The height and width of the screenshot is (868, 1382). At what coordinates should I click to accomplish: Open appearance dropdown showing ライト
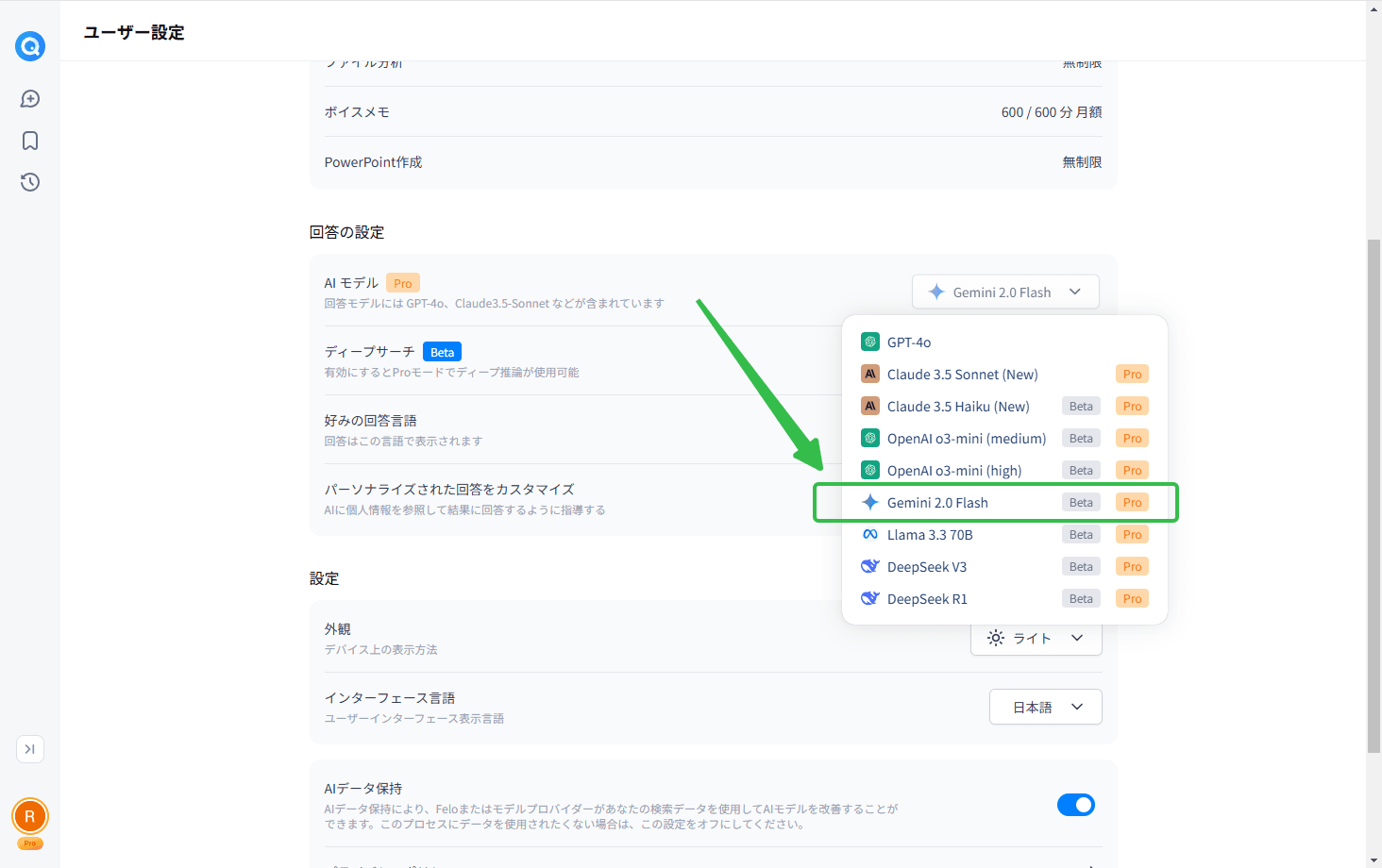1036,639
